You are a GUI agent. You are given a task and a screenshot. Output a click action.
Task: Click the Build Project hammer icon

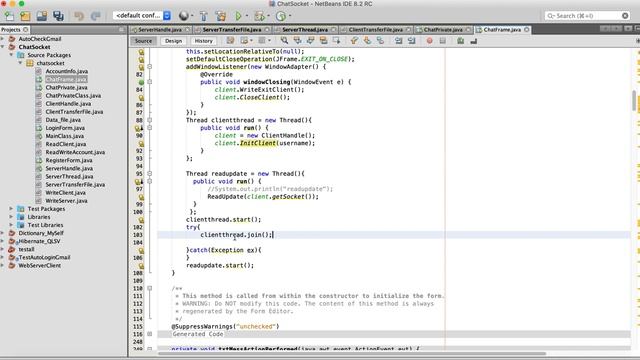coord(204,16)
